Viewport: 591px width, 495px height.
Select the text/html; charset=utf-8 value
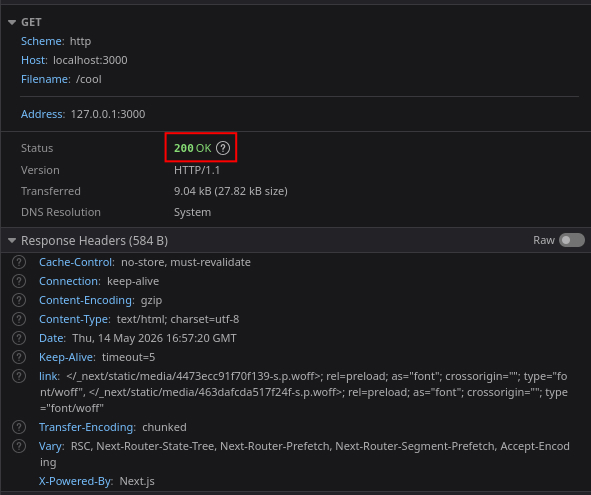click(178, 319)
